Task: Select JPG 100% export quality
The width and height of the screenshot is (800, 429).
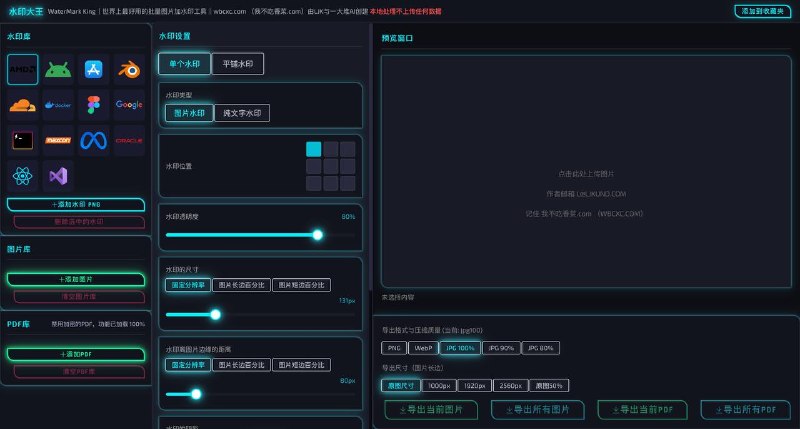Action: [x=460, y=348]
